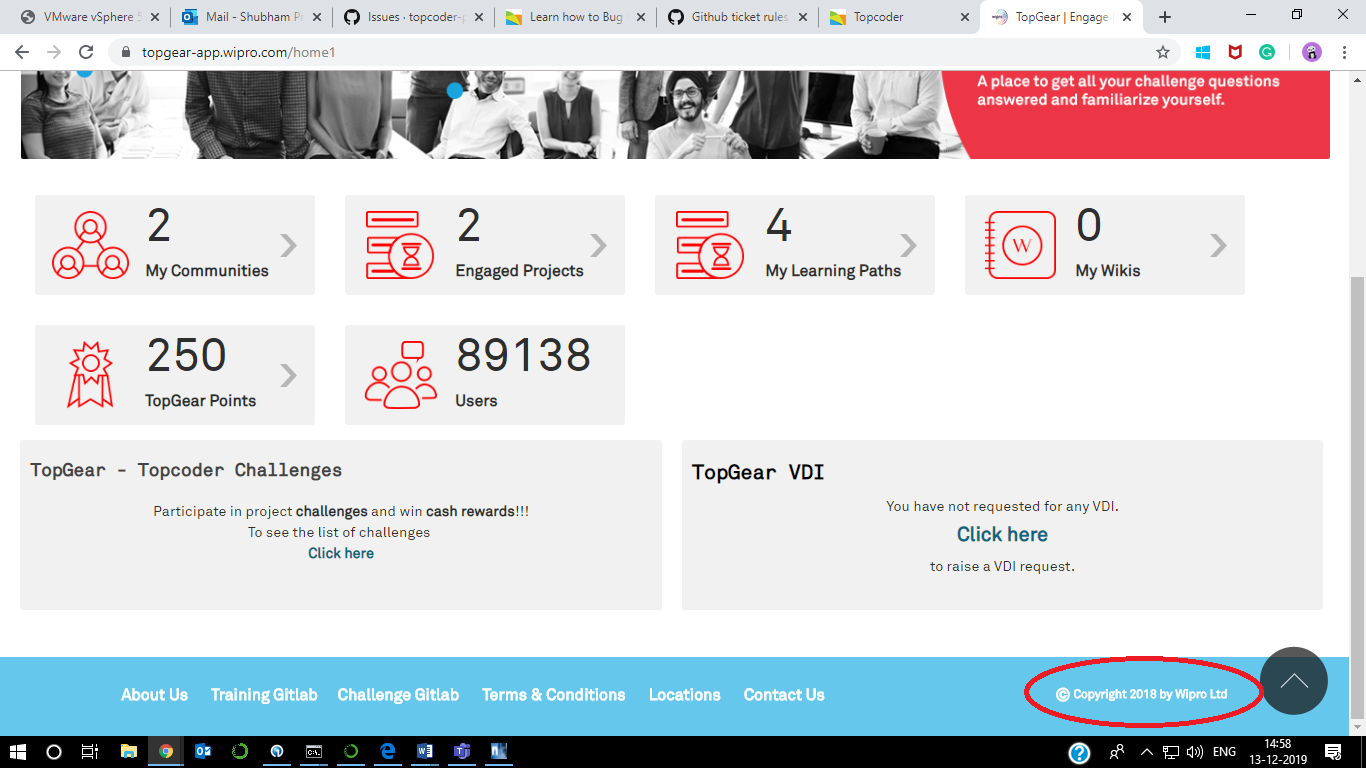Open the Chrome three-dot menu
The height and width of the screenshot is (768, 1366).
(1345, 52)
